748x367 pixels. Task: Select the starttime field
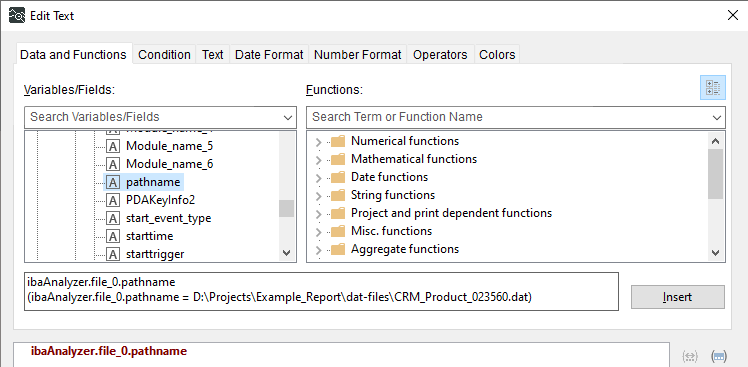coord(149,236)
